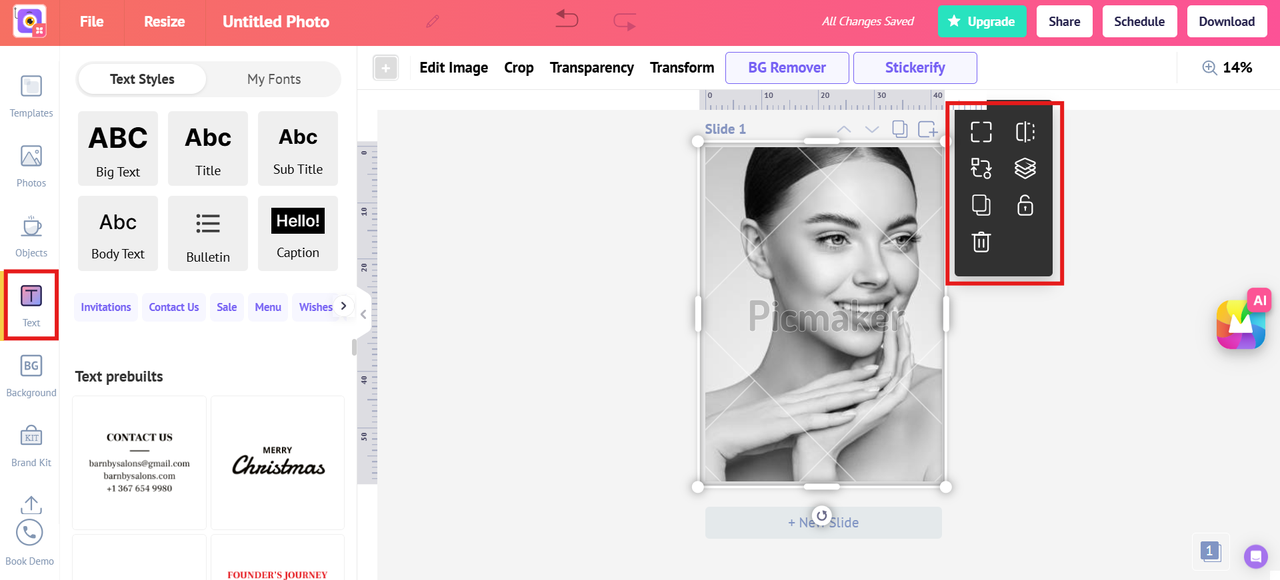Move slide up with chevron
This screenshot has width=1280, height=580.
[x=844, y=129]
